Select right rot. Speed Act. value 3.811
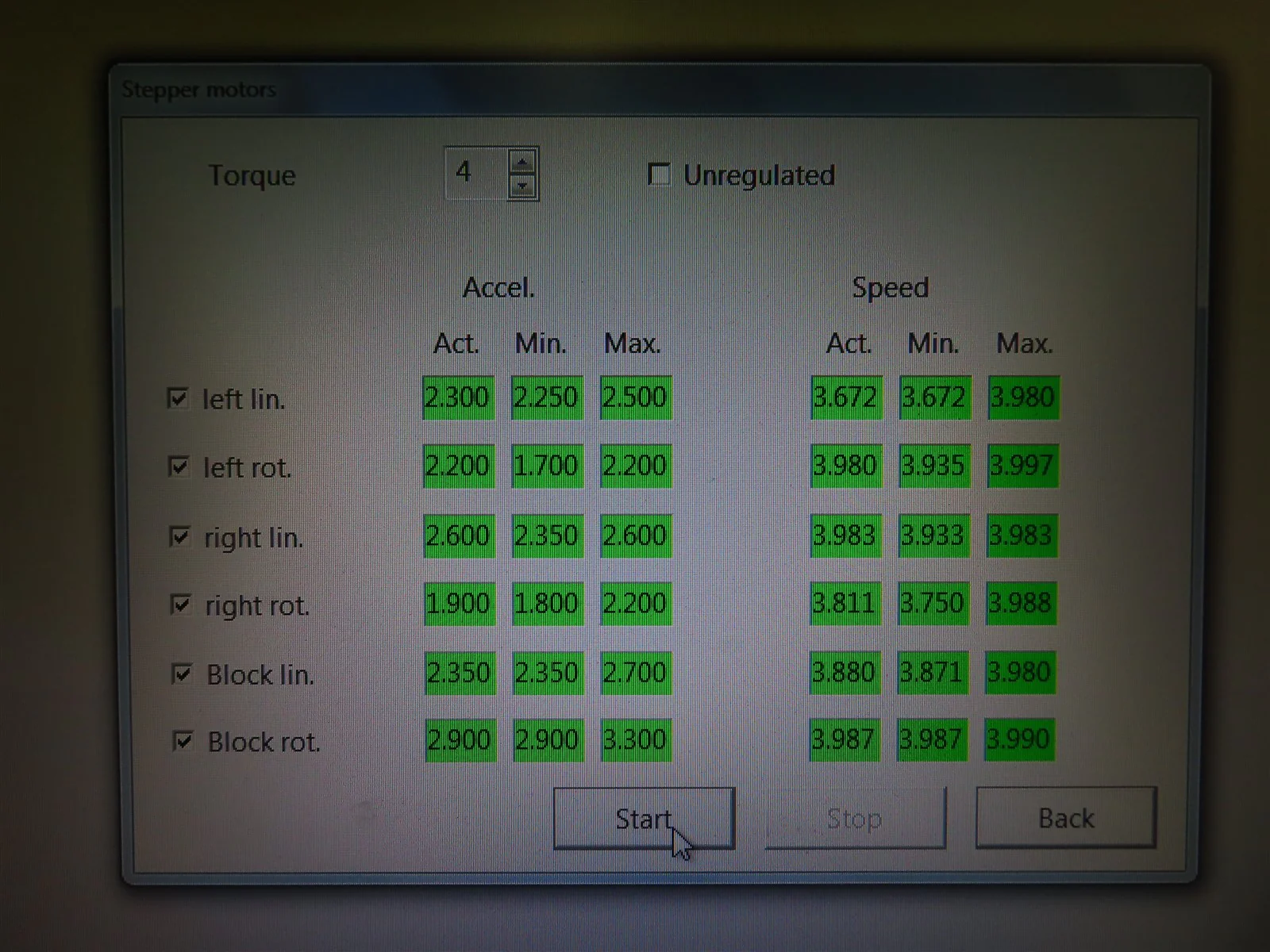This screenshot has height=952, width=1270. (845, 604)
